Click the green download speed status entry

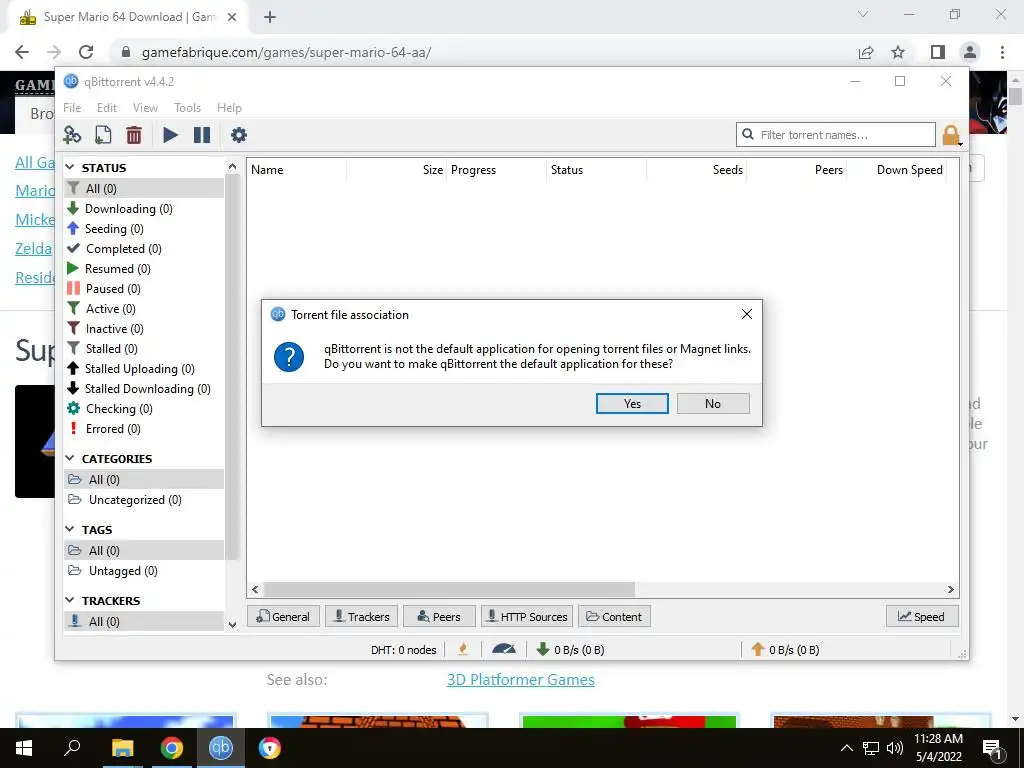570,649
